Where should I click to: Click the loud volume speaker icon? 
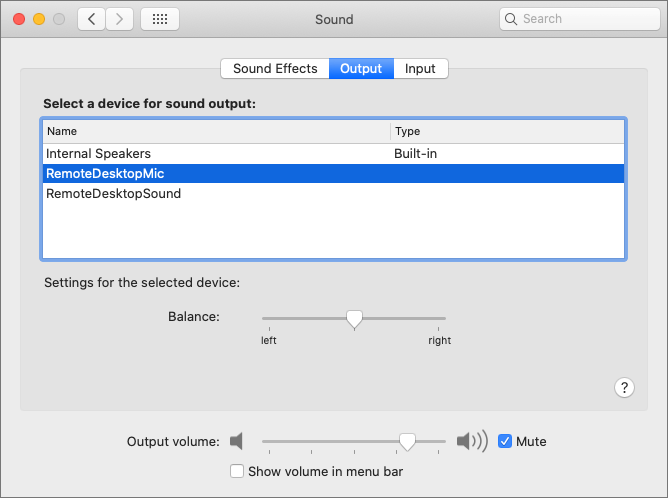click(471, 441)
